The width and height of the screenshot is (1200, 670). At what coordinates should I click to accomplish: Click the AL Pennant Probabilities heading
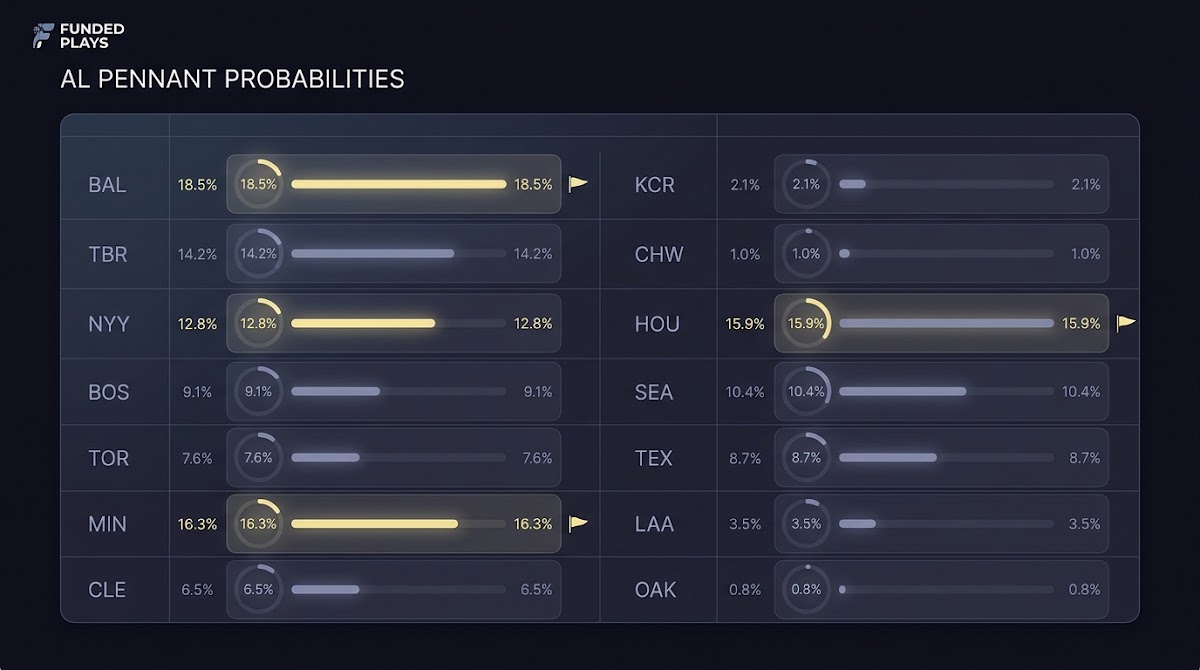click(232, 79)
